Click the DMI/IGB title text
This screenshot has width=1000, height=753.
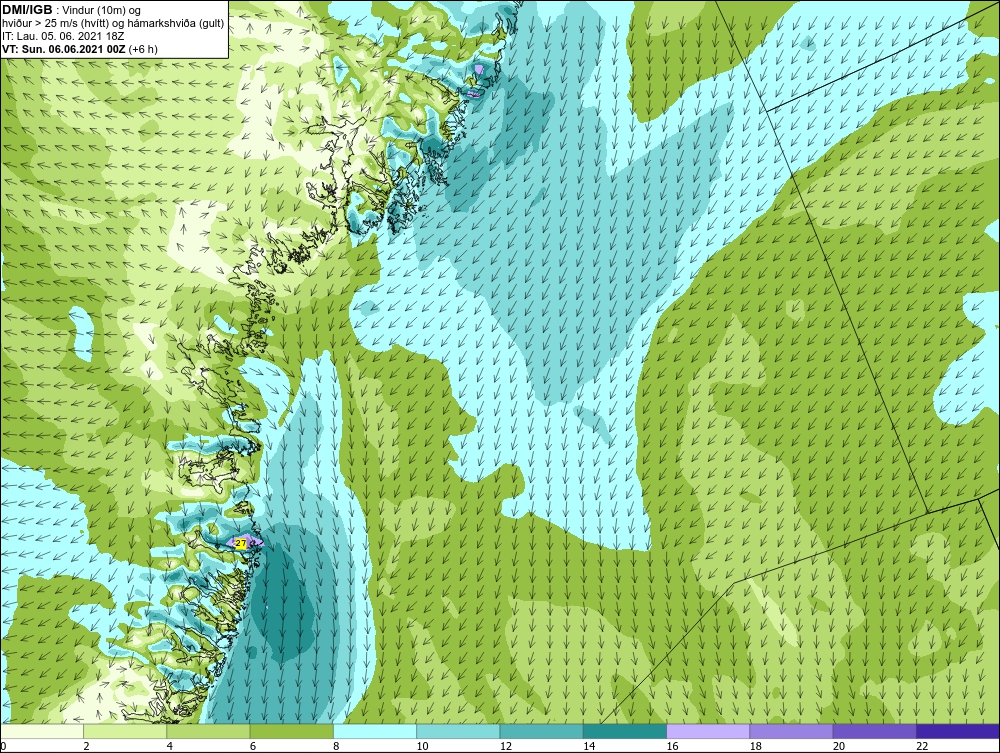27,10
